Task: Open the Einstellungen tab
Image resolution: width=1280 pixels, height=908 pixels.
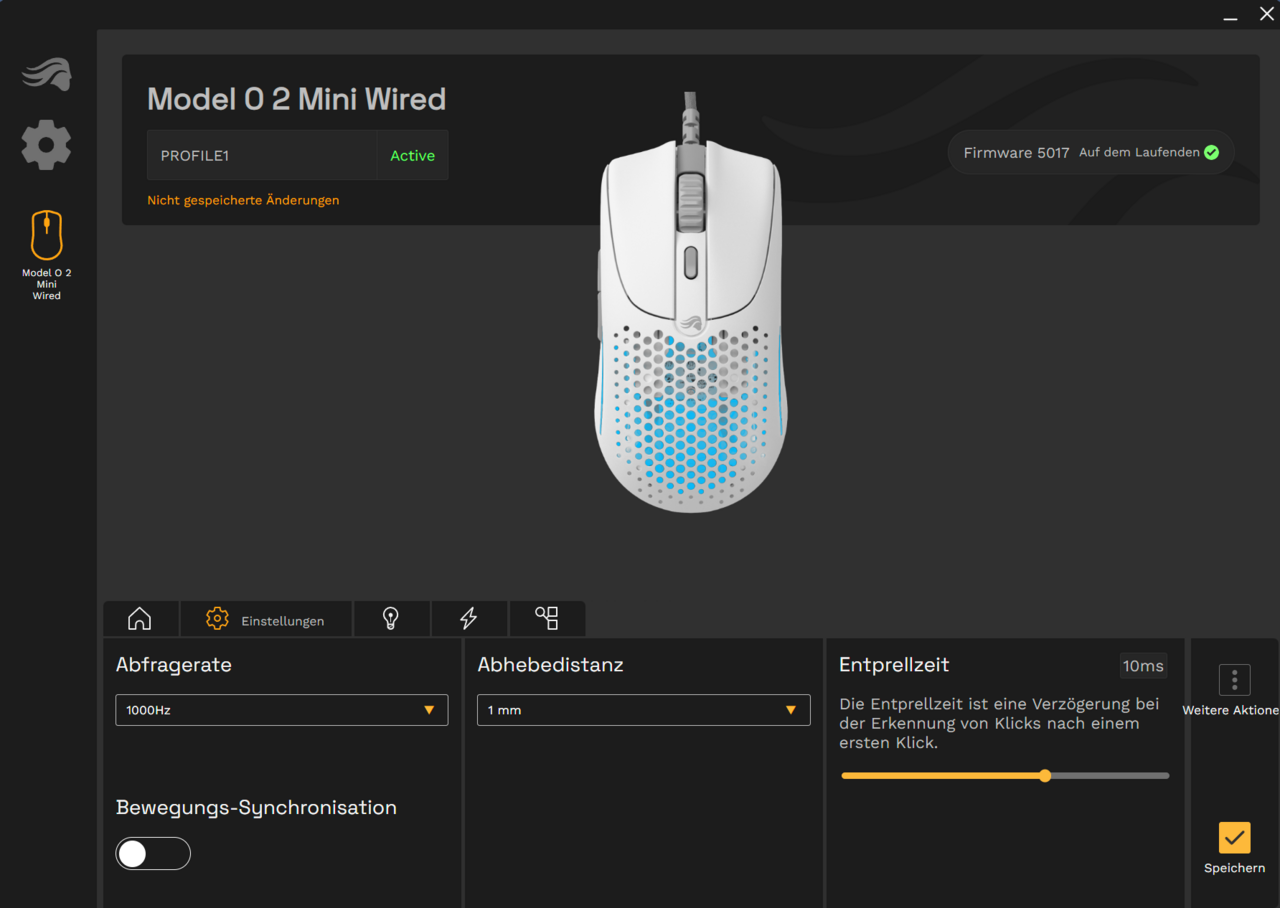Action: point(266,619)
